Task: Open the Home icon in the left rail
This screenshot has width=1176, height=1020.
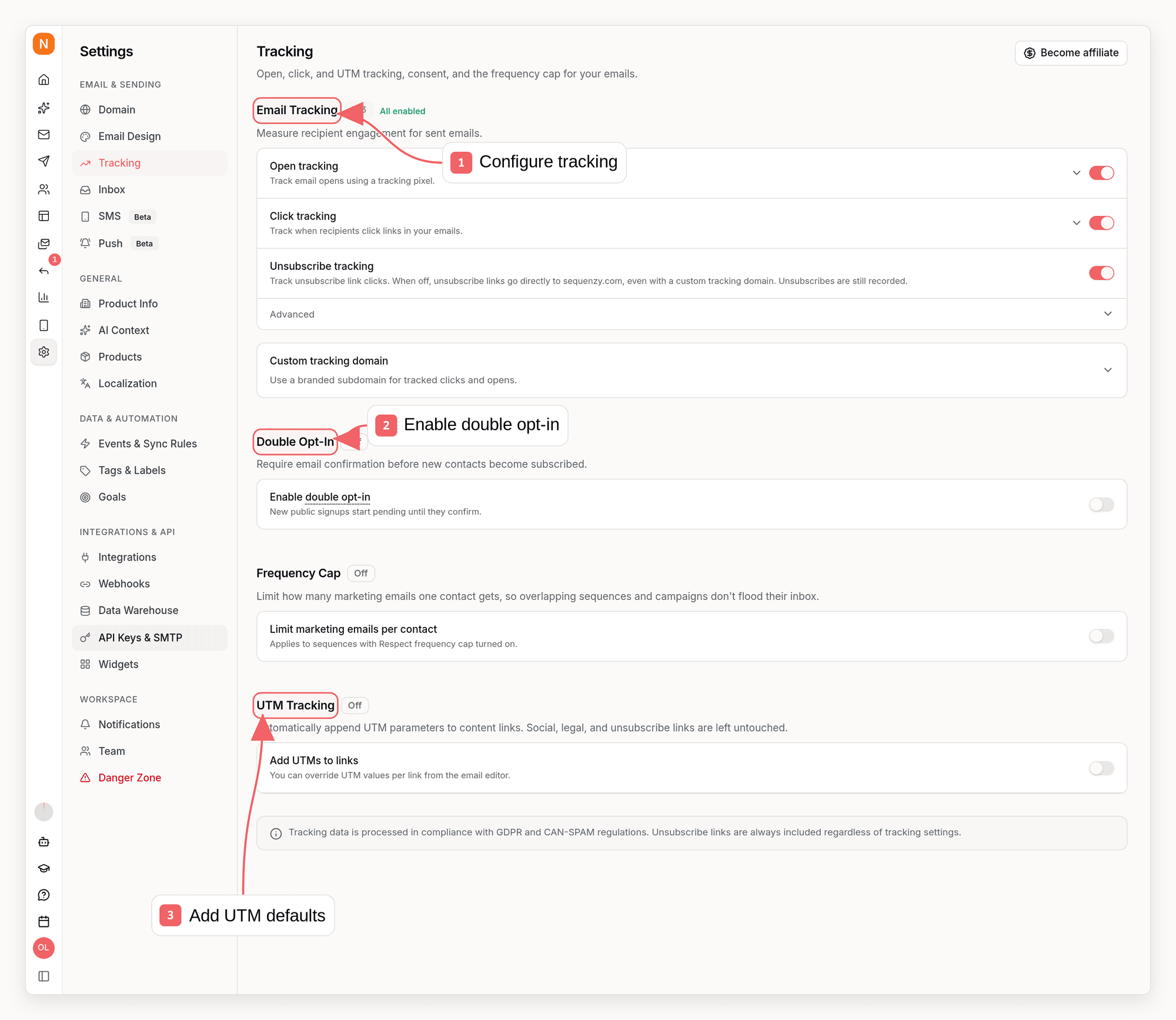Action: pos(44,79)
